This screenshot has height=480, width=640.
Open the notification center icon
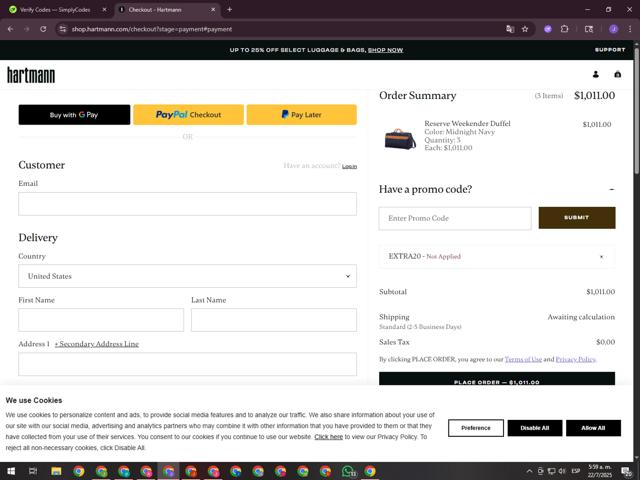tap(626, 471)
